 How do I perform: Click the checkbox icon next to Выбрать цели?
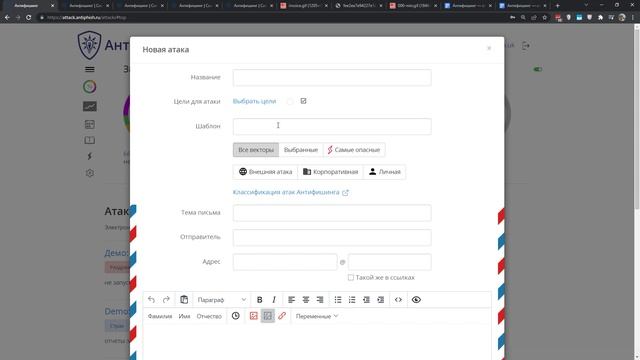303,101
